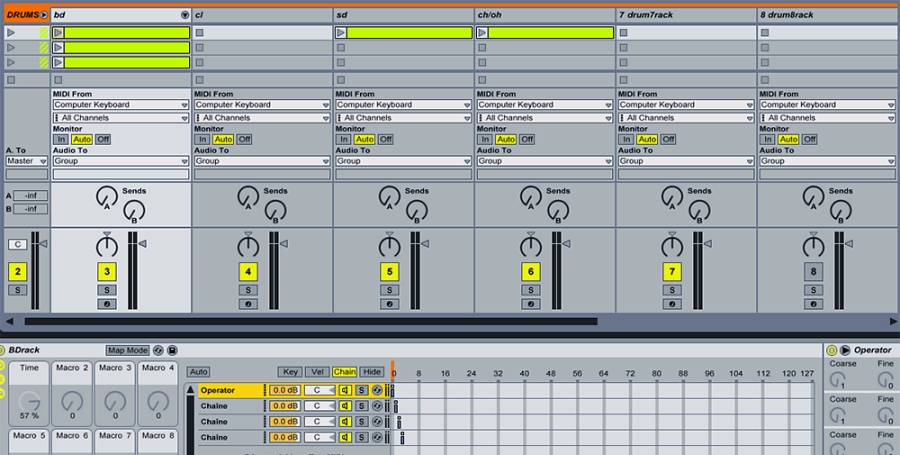Switch to the Vel zone tab
Screen dimensions: 900x455
click(317, 372)
